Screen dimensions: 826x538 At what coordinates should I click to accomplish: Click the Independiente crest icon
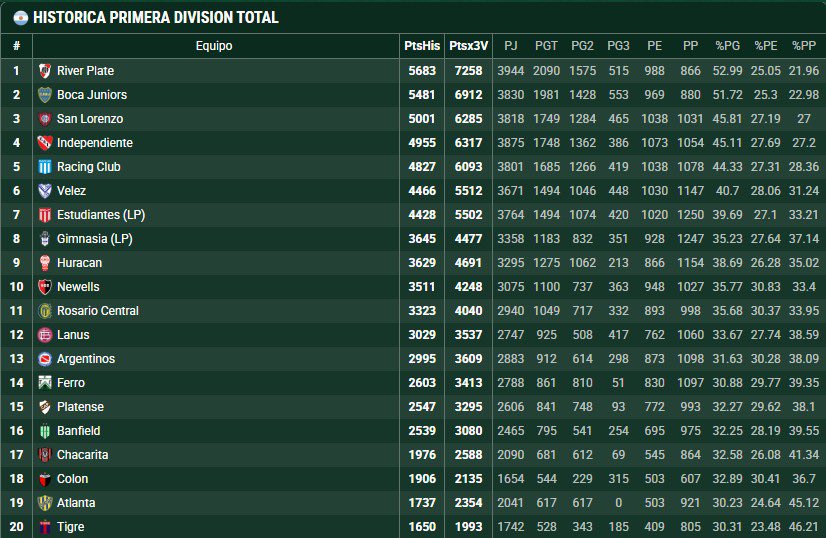[x=45, y=143]
